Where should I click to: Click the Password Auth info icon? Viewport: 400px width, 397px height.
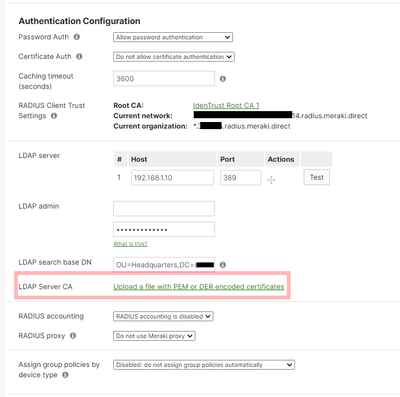click(x=77, y=37)
